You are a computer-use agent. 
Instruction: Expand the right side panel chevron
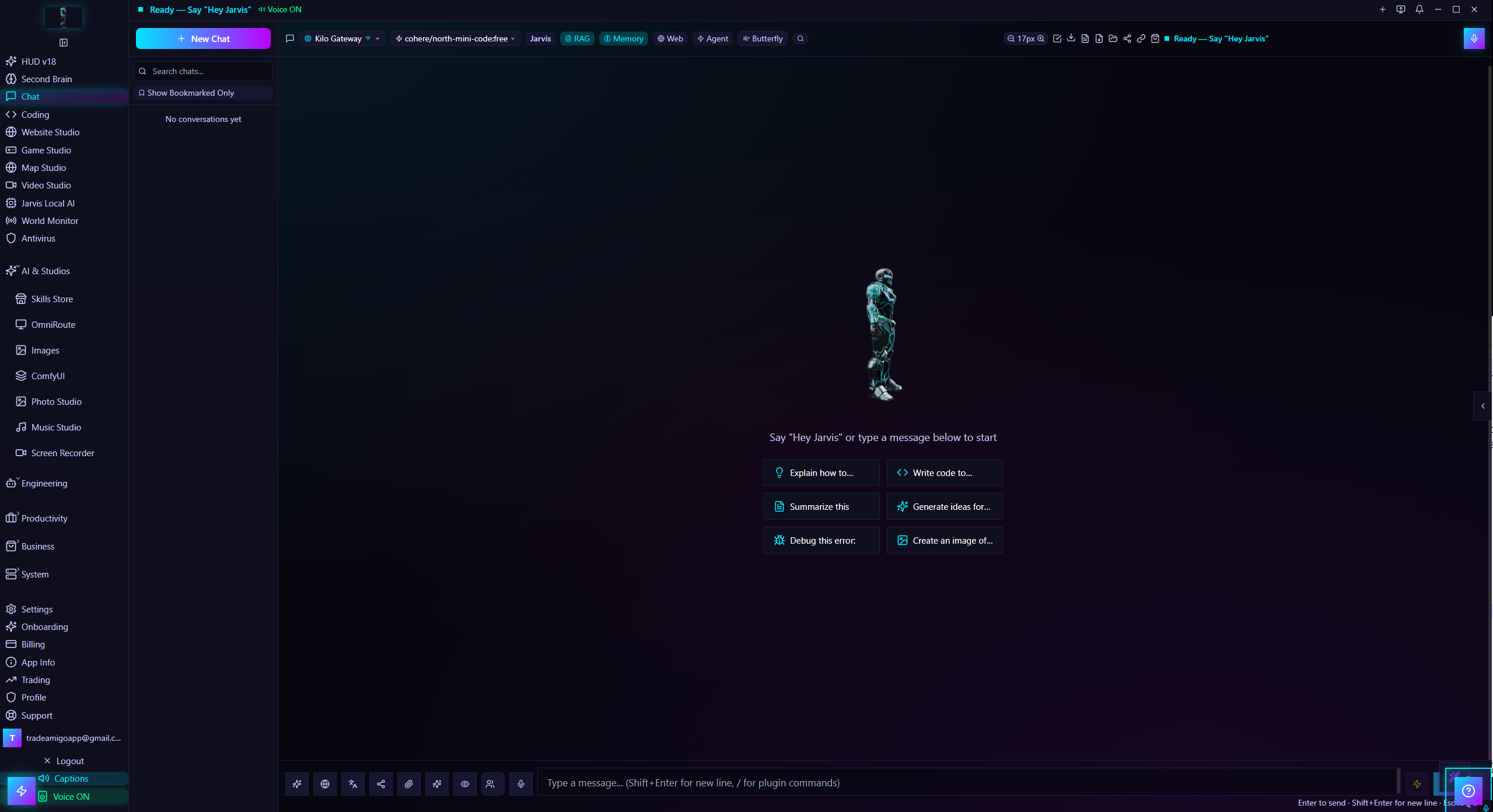click(x=1483, y=406)
